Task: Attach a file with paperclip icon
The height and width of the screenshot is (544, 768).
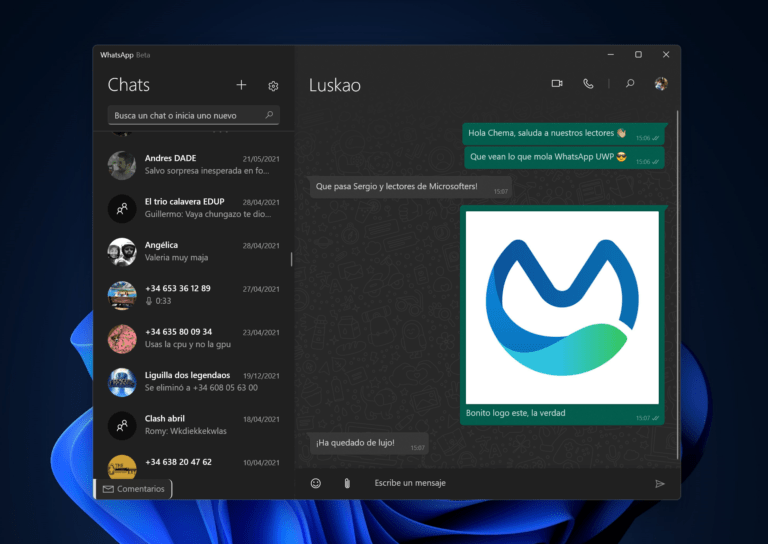Action: coord(346,483)
